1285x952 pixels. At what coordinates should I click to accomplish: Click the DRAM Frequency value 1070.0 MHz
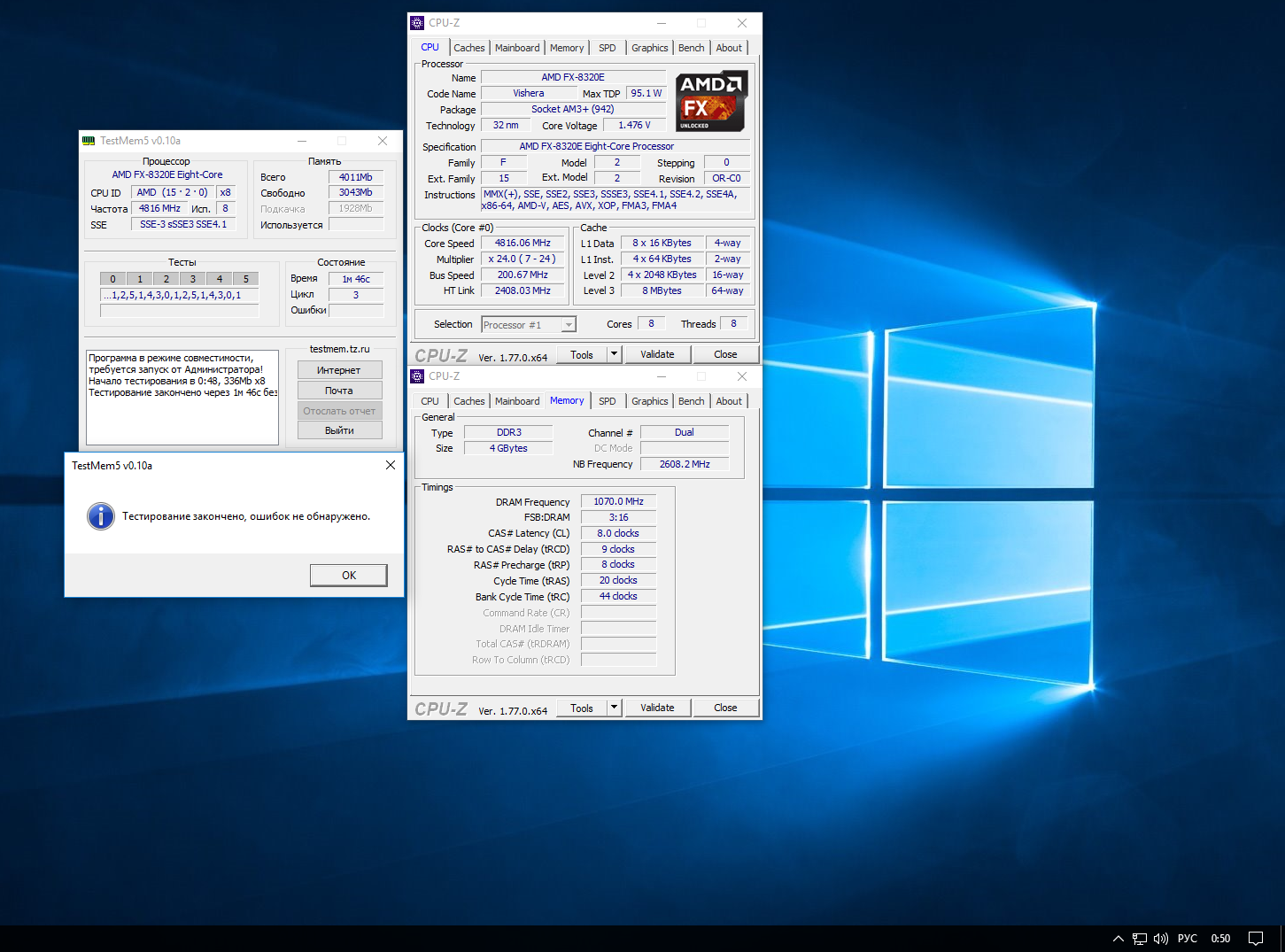point(618,502)
